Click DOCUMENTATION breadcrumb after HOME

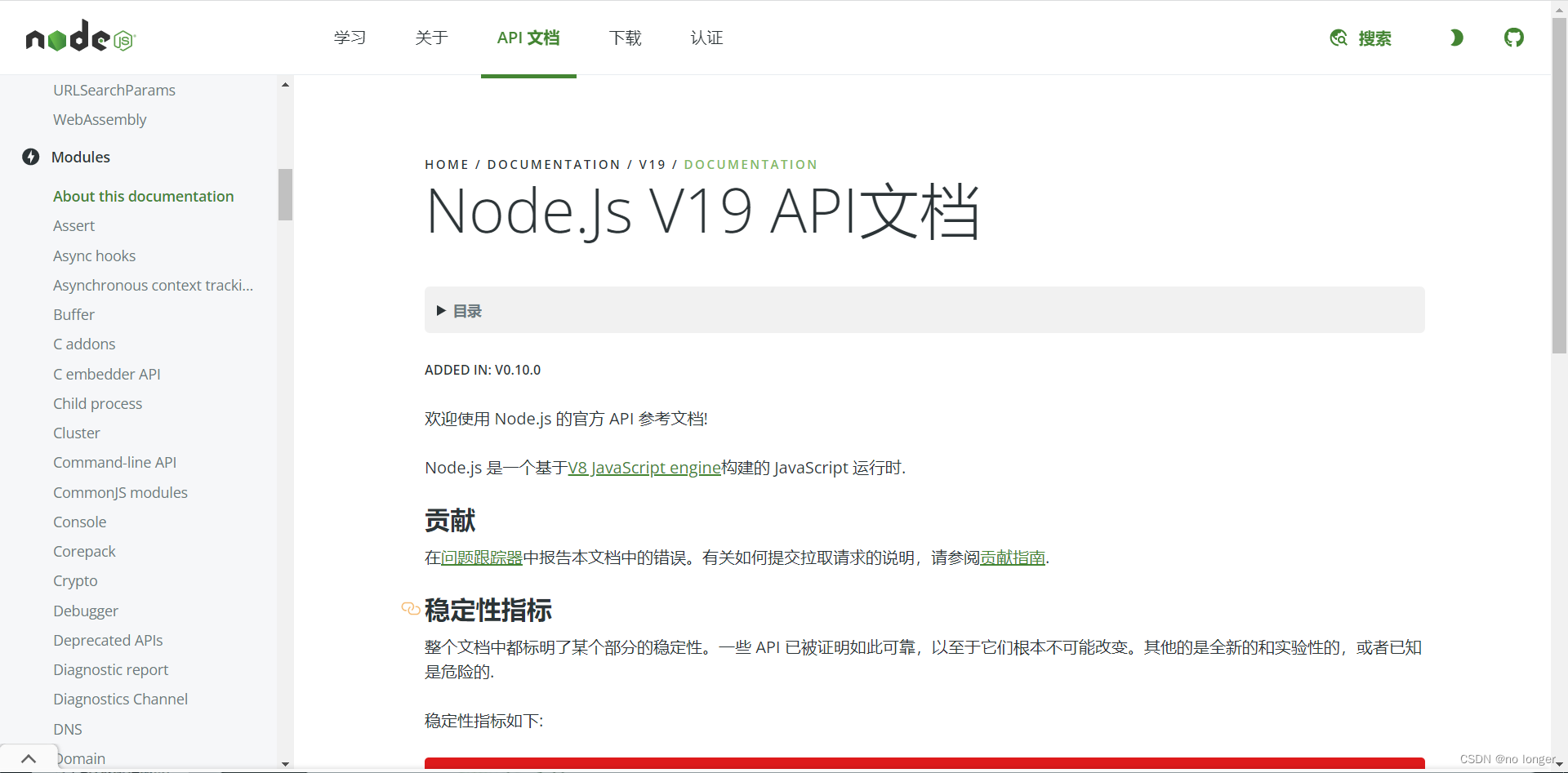pos(554,165)
